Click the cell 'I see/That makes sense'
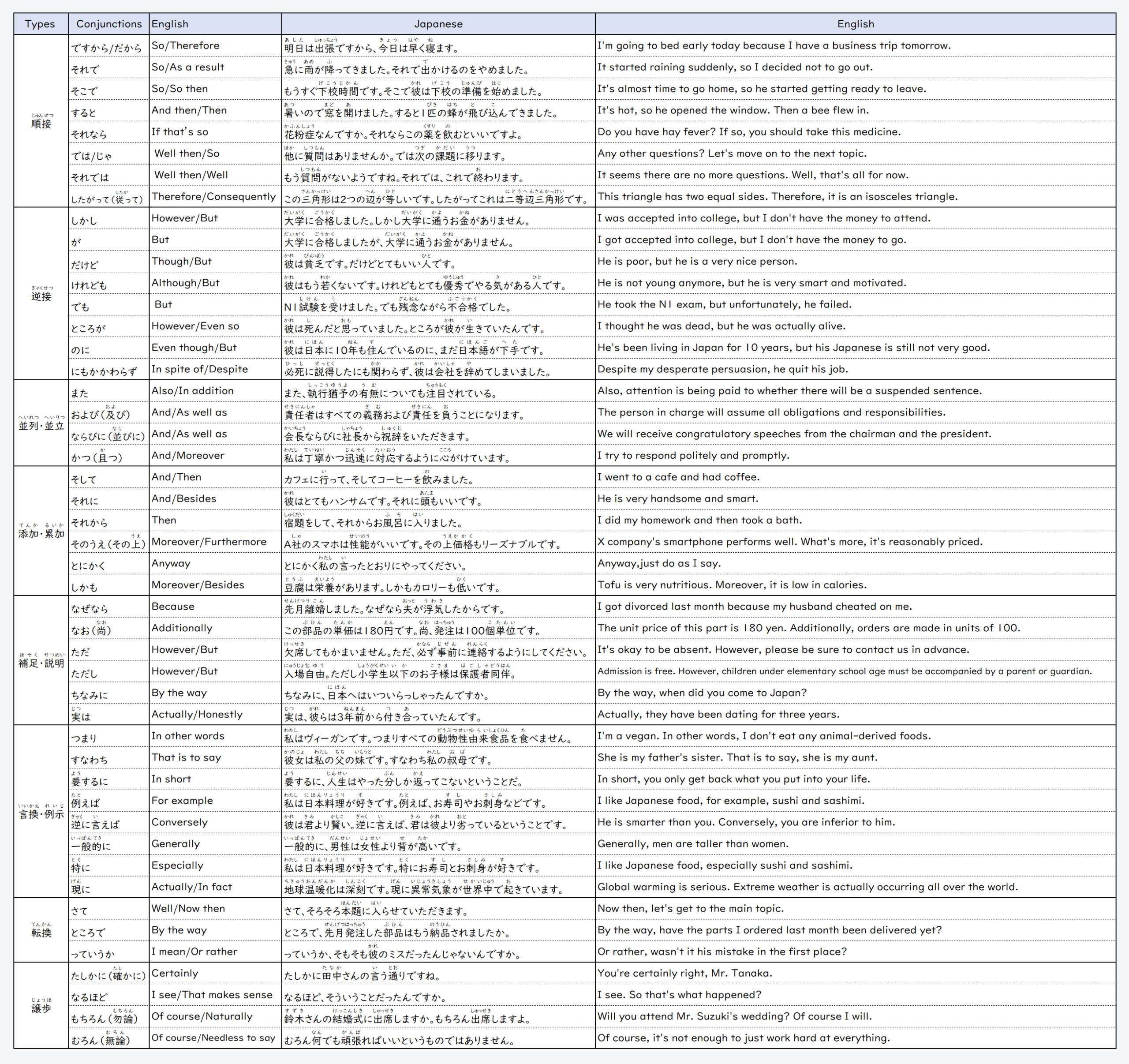This screenshot has width=1129, height=1064. point(215,995)
